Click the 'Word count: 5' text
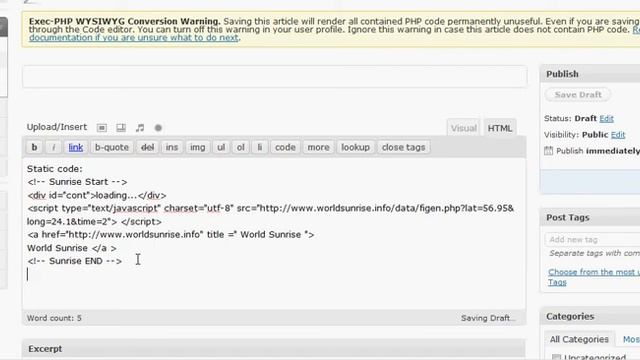Image resolution: width=640 pixels, height=360 pixels. [x=54, y=318]
